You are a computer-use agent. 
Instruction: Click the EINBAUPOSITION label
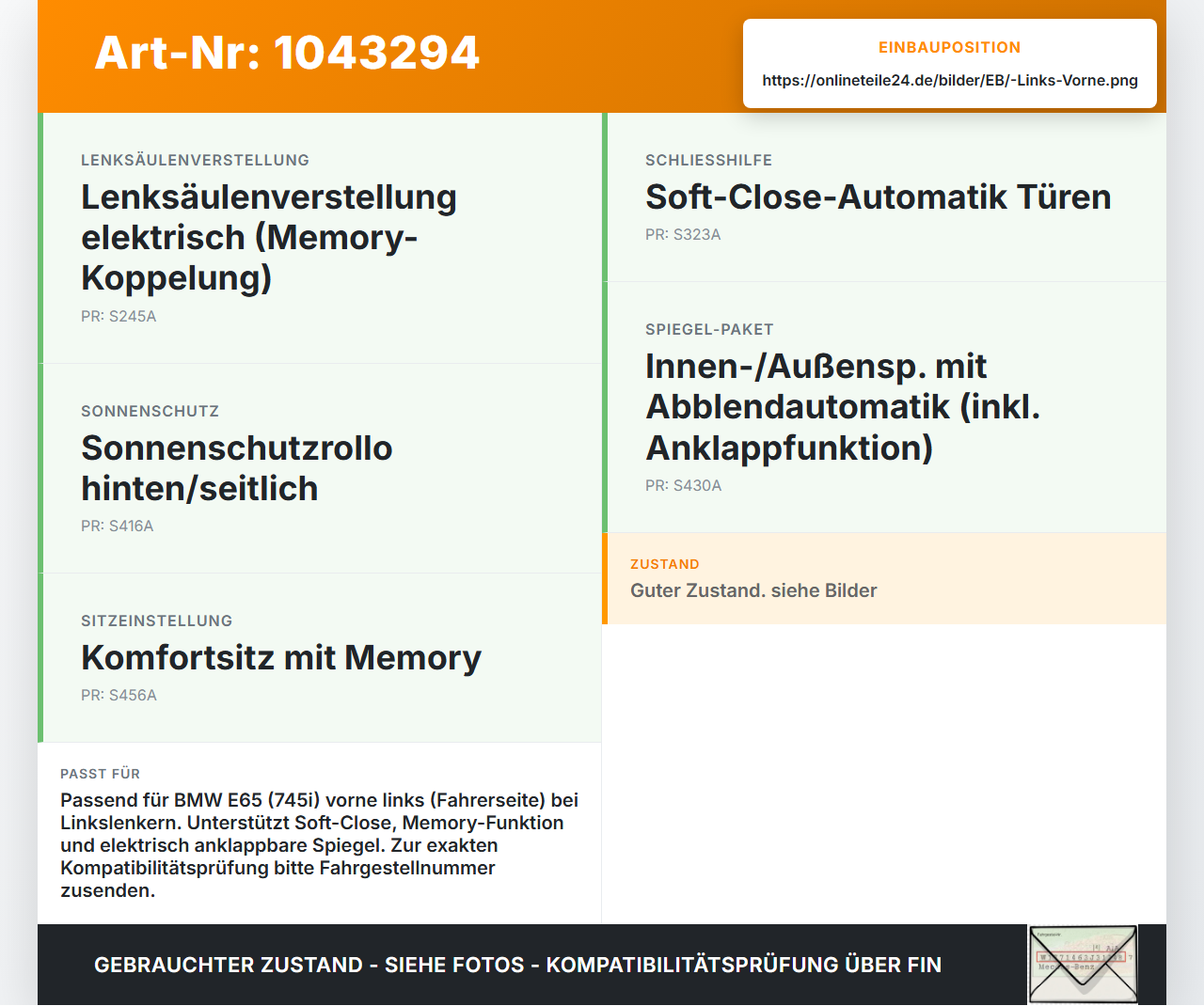tap(950, 47)
